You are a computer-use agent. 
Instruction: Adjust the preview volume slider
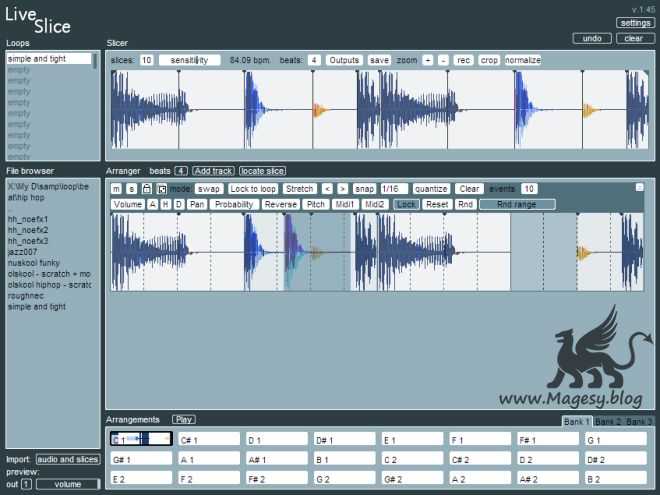pos(68,484)
